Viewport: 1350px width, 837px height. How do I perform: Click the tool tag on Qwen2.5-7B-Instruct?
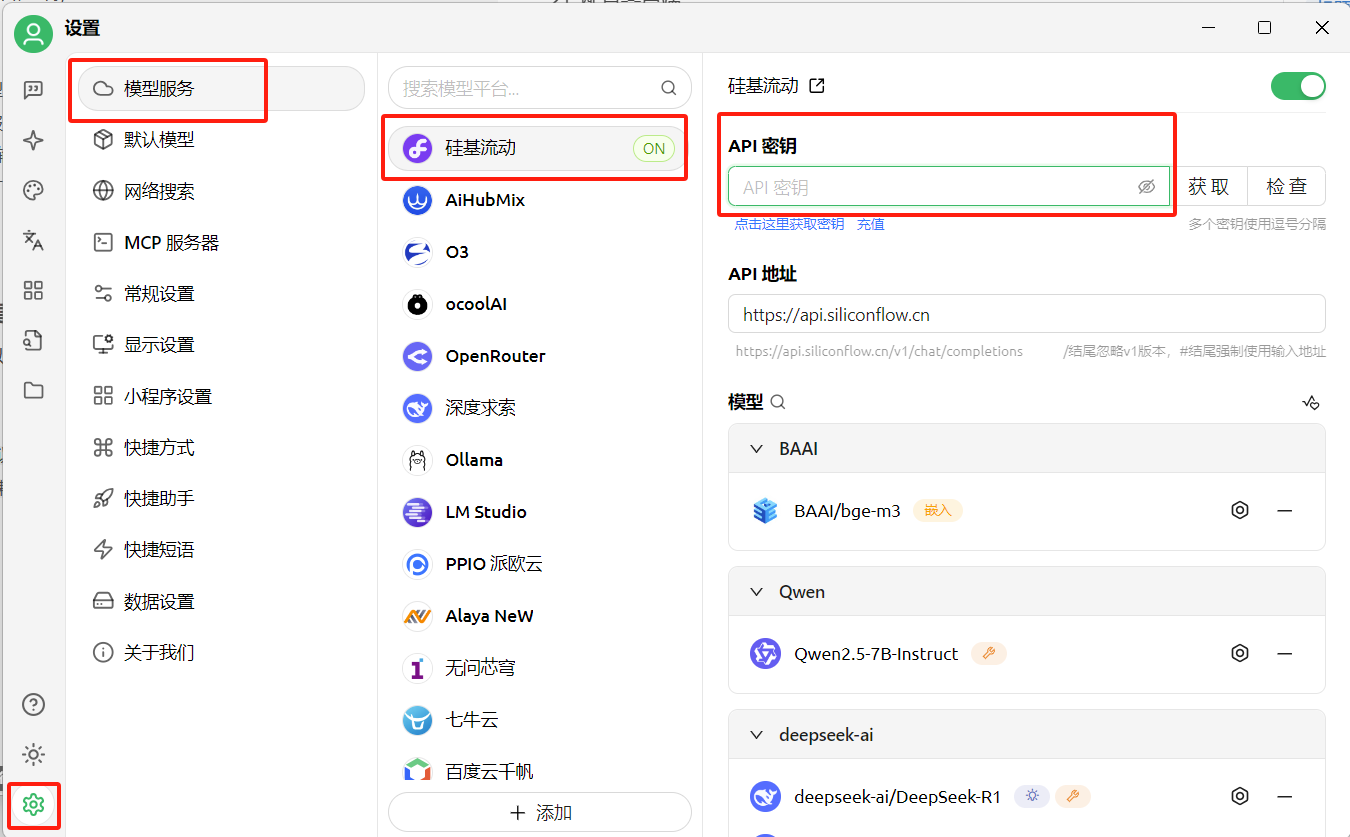tap(989, 653)
